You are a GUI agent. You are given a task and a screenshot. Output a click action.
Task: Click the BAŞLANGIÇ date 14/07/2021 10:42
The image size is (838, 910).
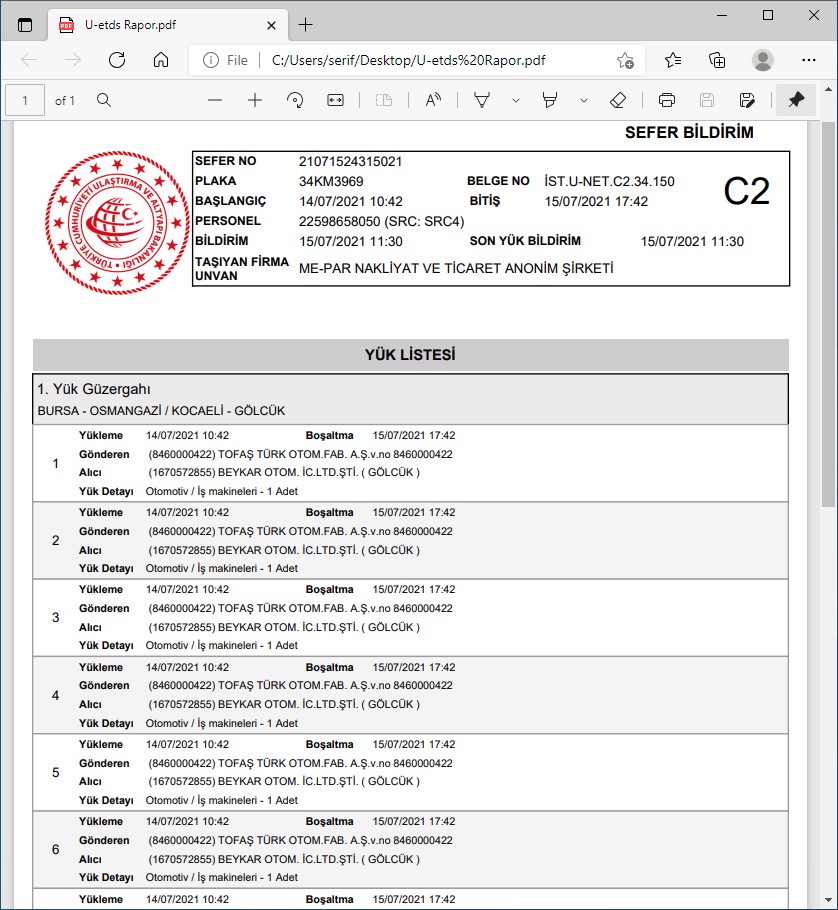point(351,201)
